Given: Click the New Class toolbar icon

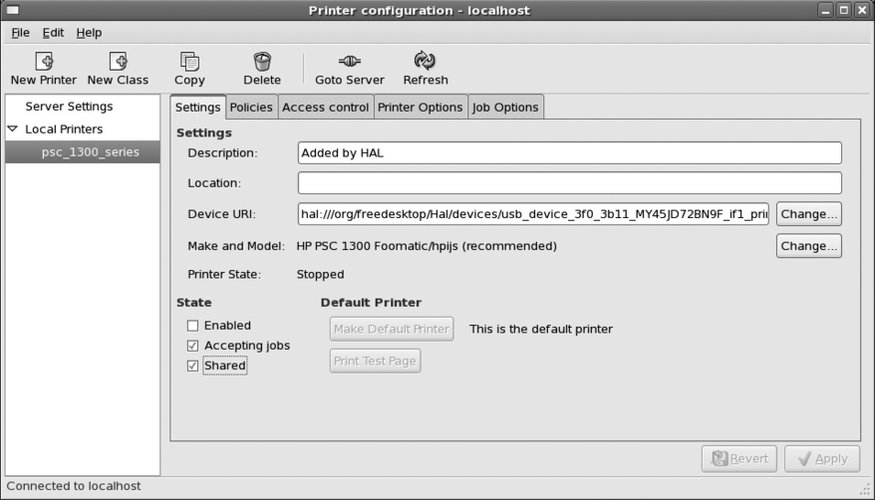Looking at the screenshot, I should coord(117,62).
